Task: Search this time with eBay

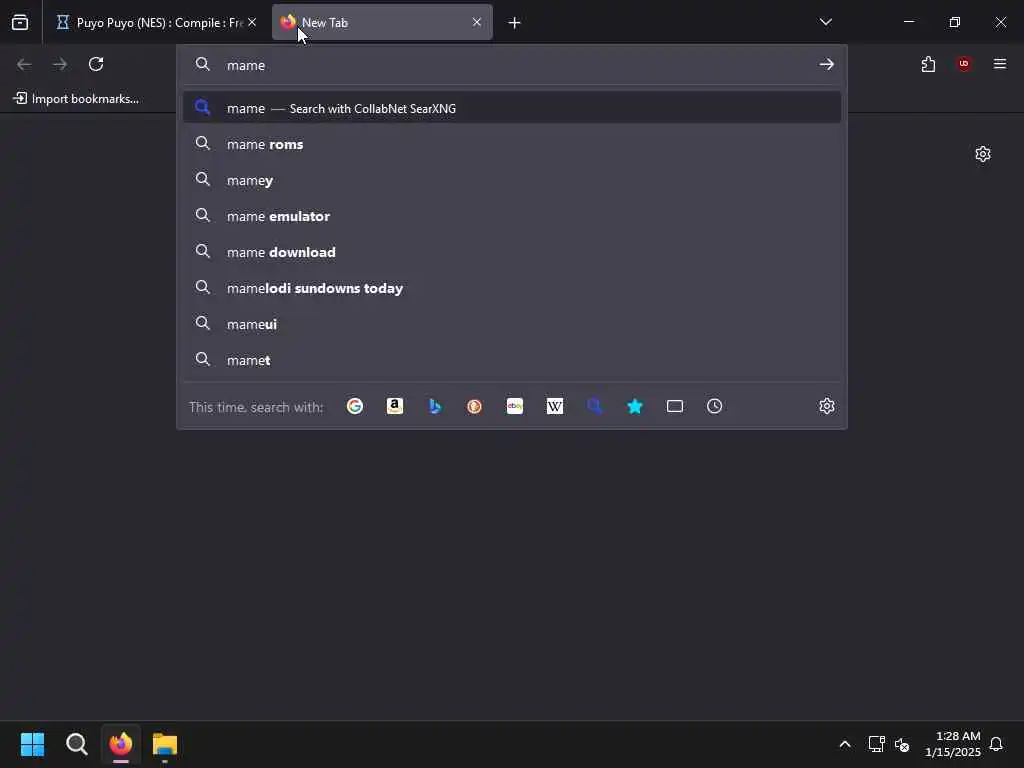Action: pyautogui.click(x=515, y=406)
